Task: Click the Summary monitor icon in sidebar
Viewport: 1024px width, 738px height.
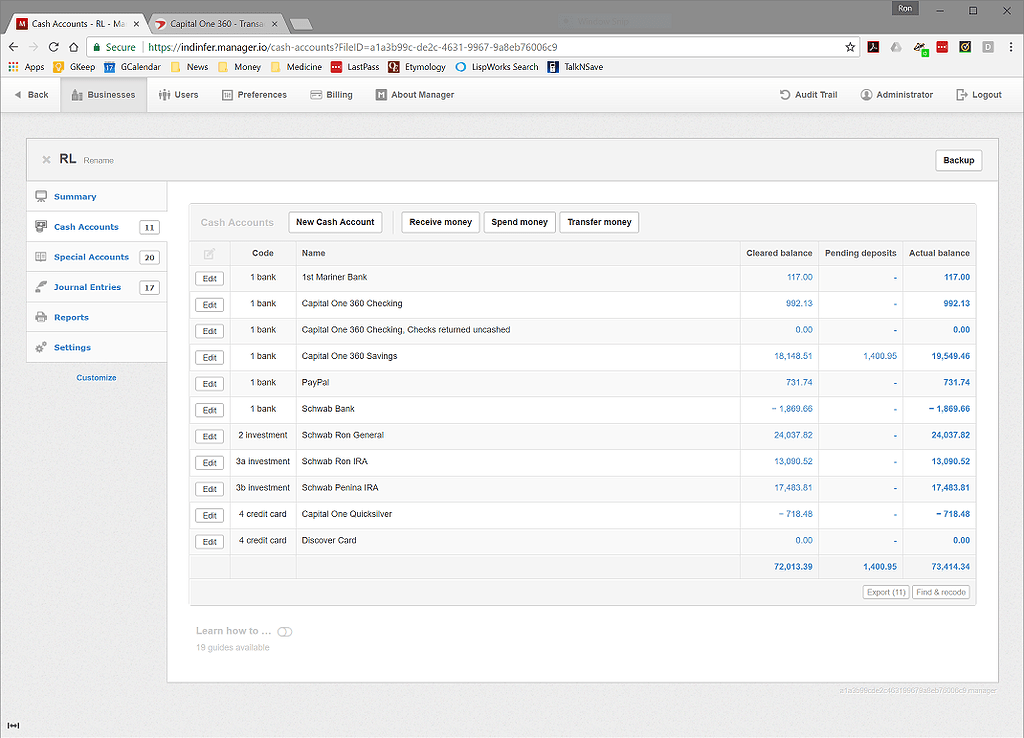Action: coord(41,196)
